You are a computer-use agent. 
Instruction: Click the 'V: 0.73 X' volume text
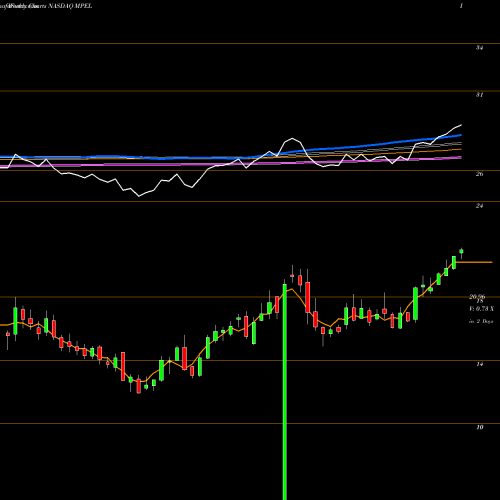pos(481,309)
